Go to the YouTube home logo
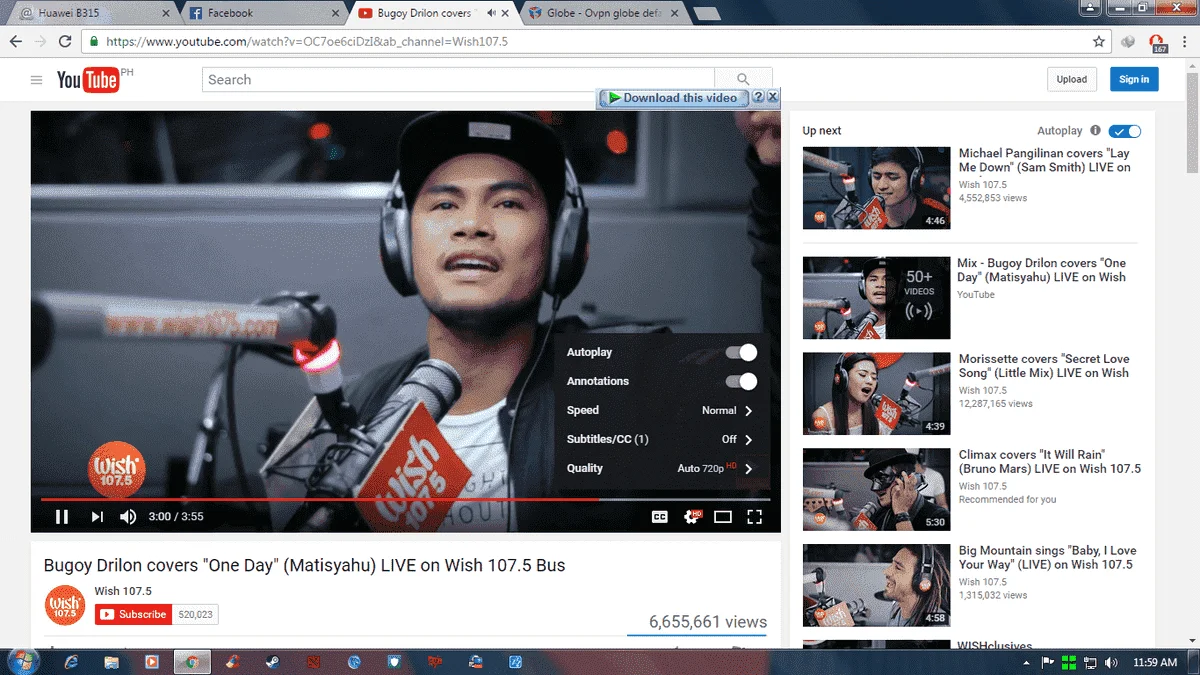This screenshot has height=675, width=1200. 88,80
